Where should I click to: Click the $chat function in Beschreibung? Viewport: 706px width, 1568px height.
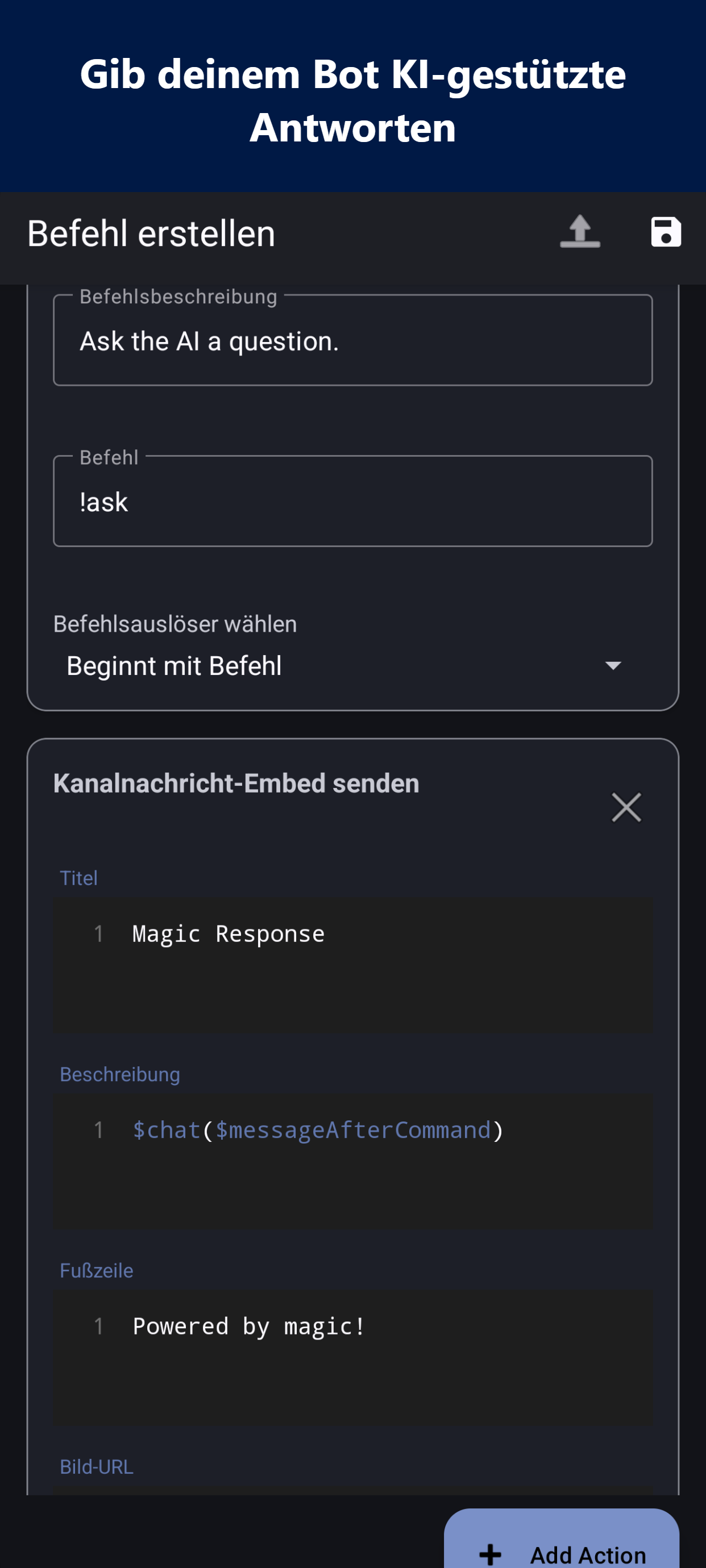coord(167,1131)
